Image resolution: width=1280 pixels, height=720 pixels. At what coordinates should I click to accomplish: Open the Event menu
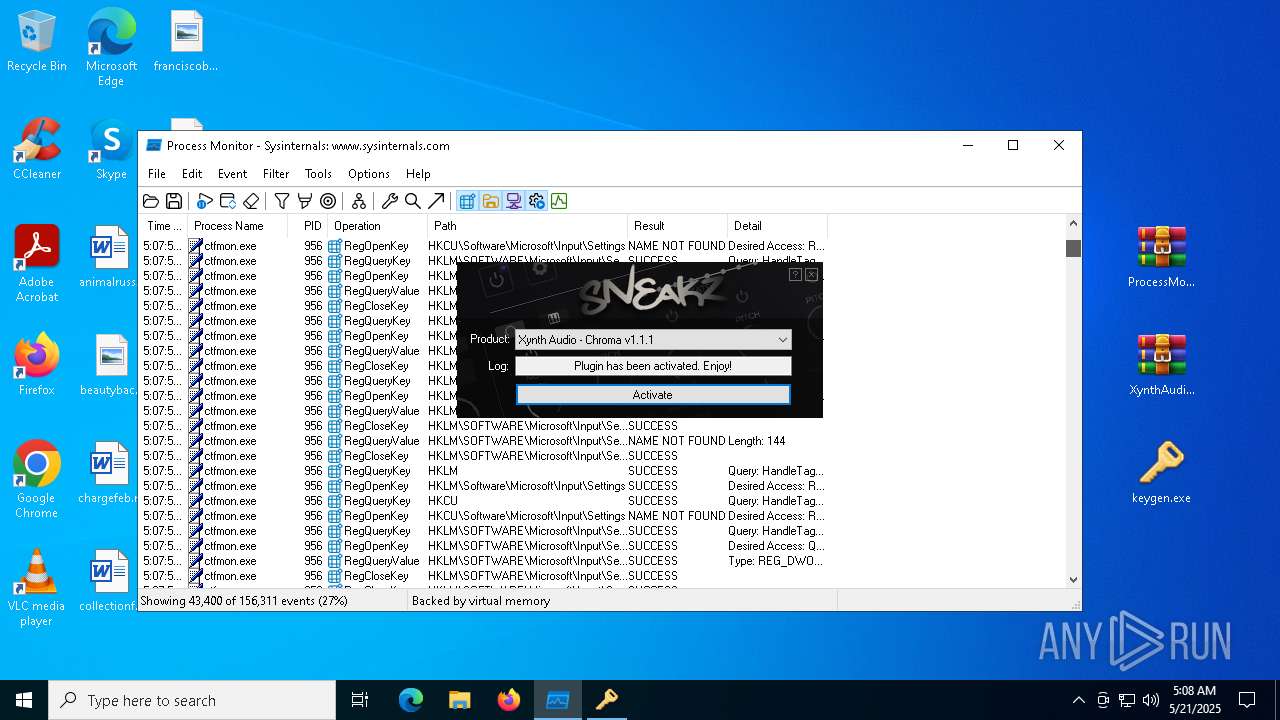coord(232,174)
